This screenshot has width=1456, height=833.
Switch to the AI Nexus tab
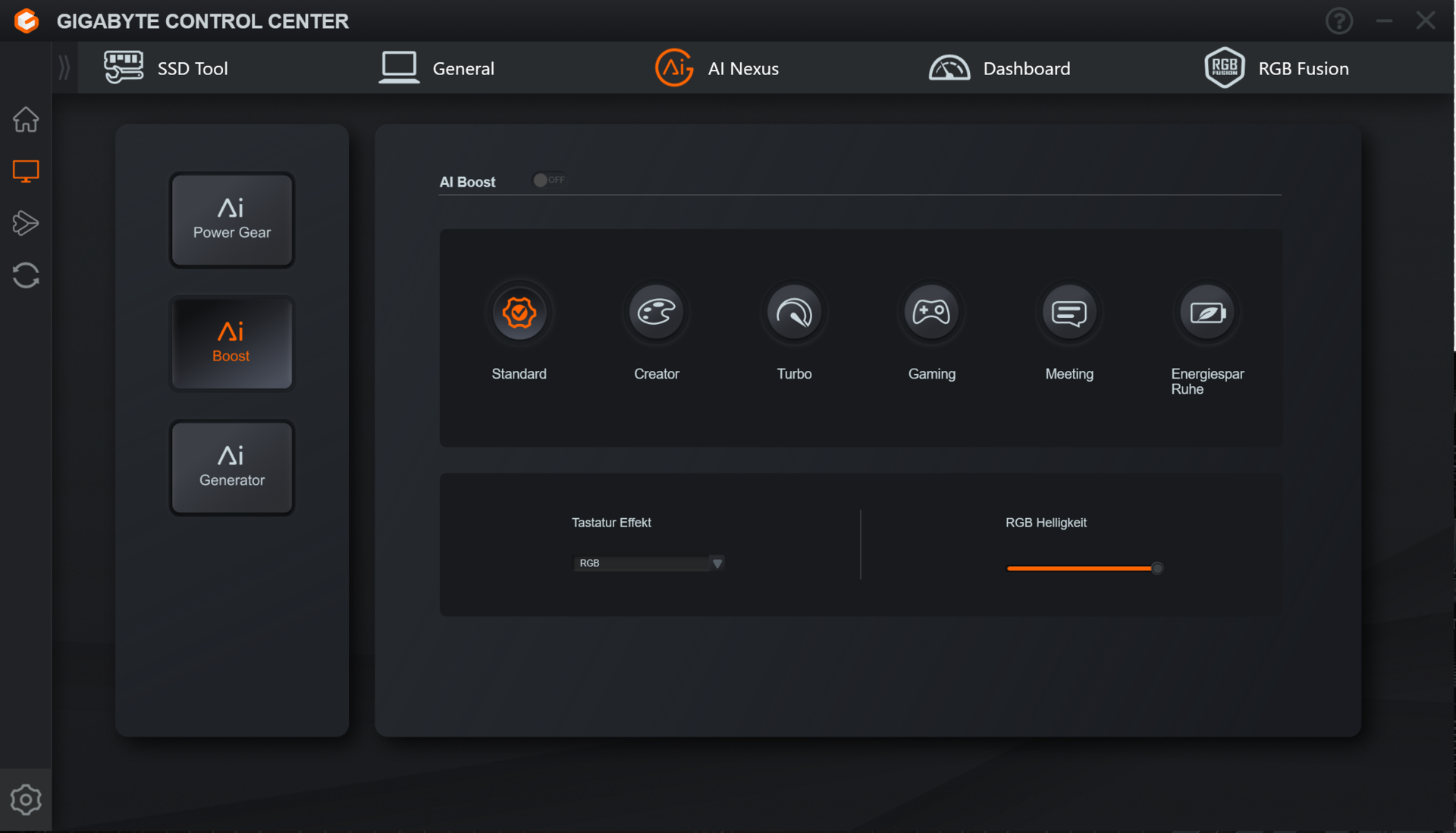click(717, 68)
